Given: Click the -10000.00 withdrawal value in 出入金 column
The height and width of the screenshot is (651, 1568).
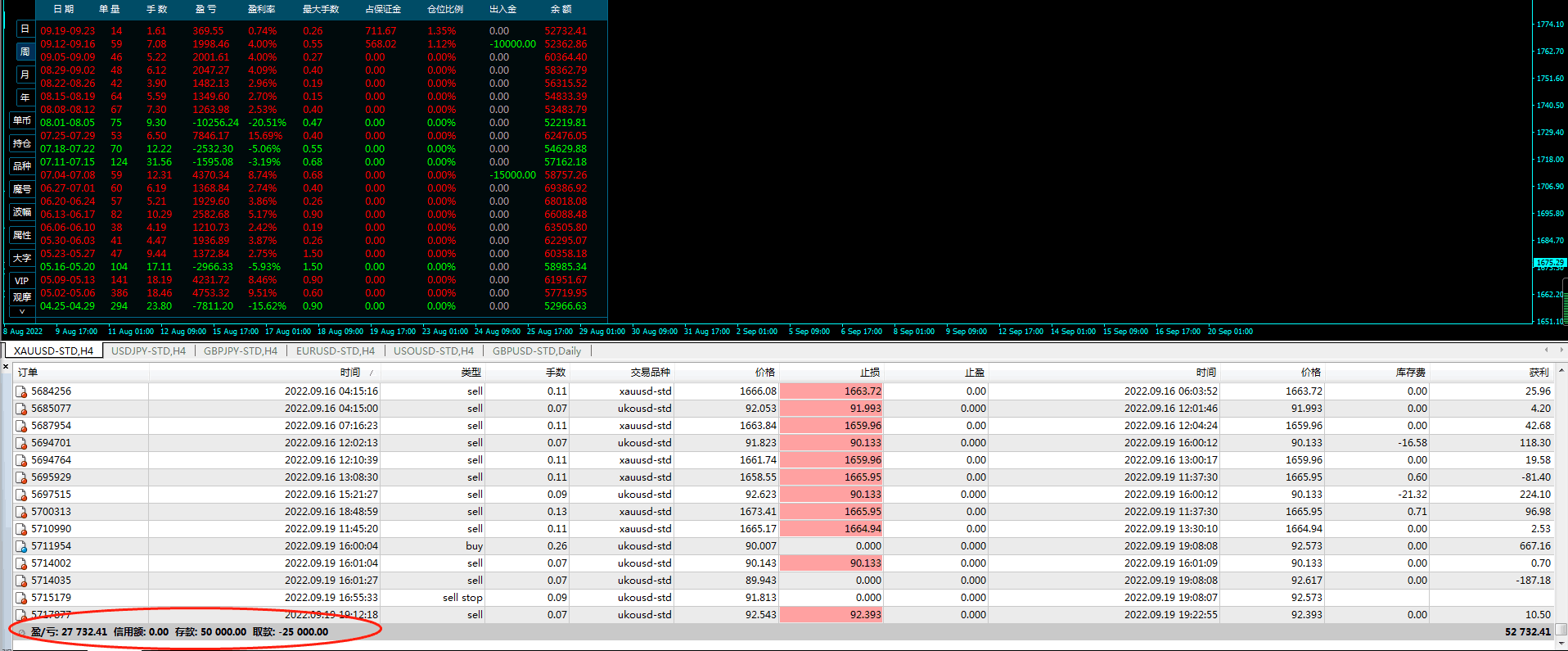Looking at the screenshot, I should click(513, 44).
